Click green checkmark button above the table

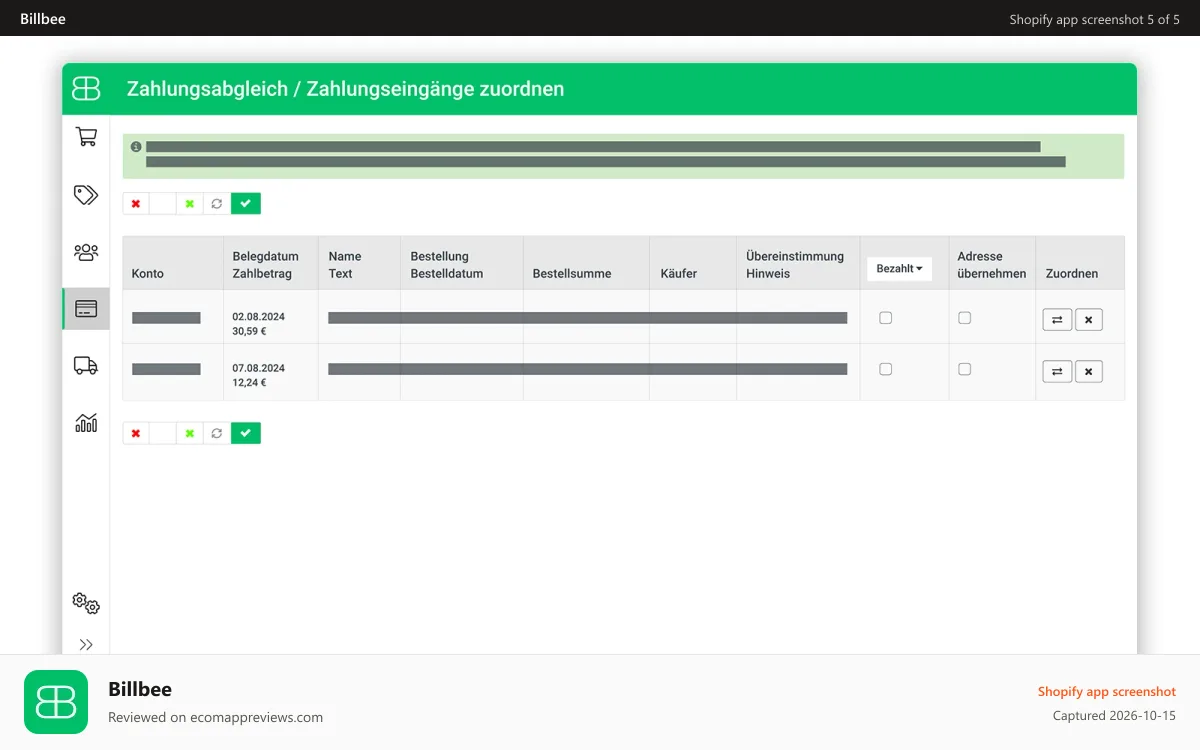point(246,204)
